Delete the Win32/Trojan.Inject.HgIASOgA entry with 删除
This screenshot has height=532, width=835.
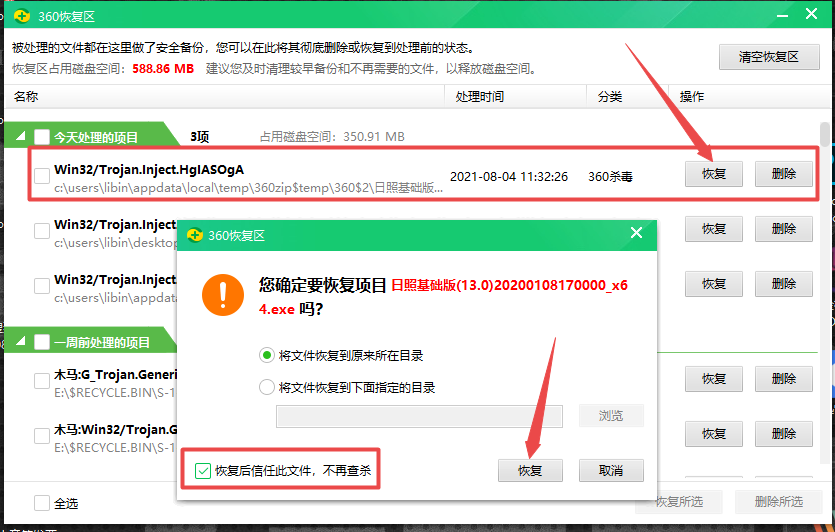click(783, 174)
